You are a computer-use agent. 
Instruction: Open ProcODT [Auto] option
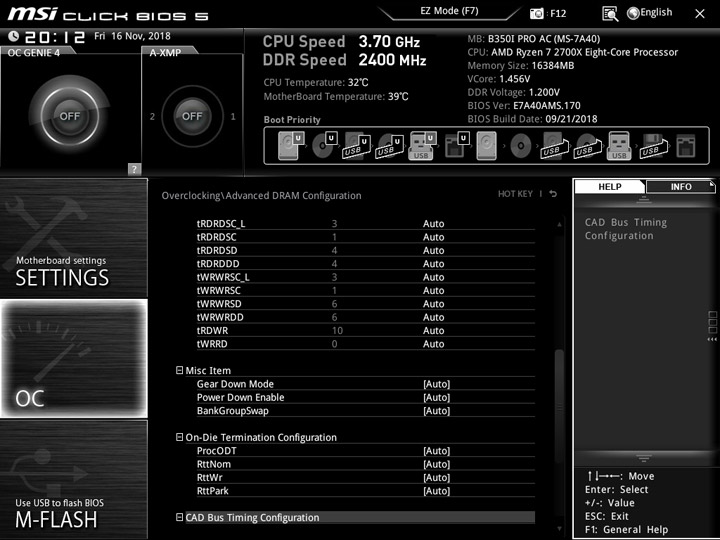(x=436, y=451)
